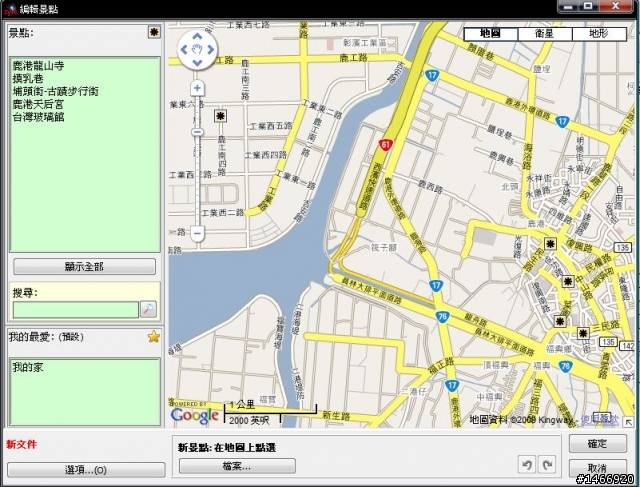Pan map up with top arrow
The width and height of the screenshot is (640, 487).
pos(197,36)
